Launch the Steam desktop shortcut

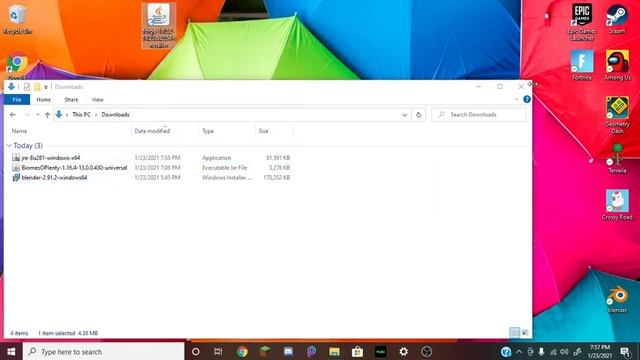pyautogui.click(x=617, y=19)
